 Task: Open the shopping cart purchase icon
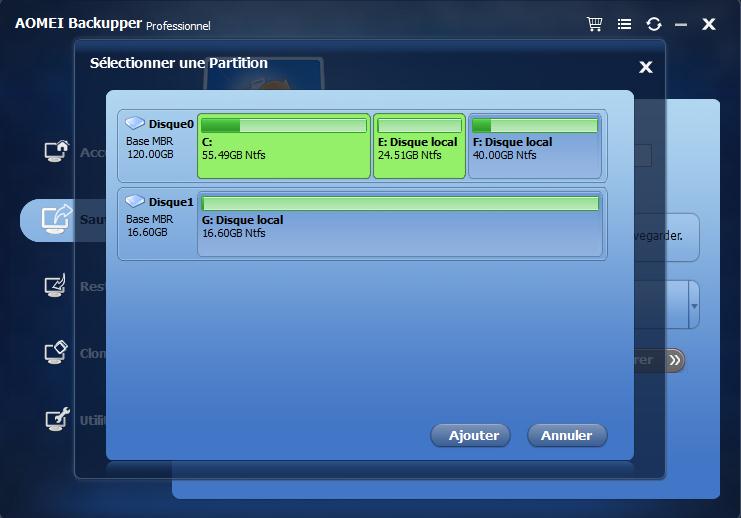point(595,24)
